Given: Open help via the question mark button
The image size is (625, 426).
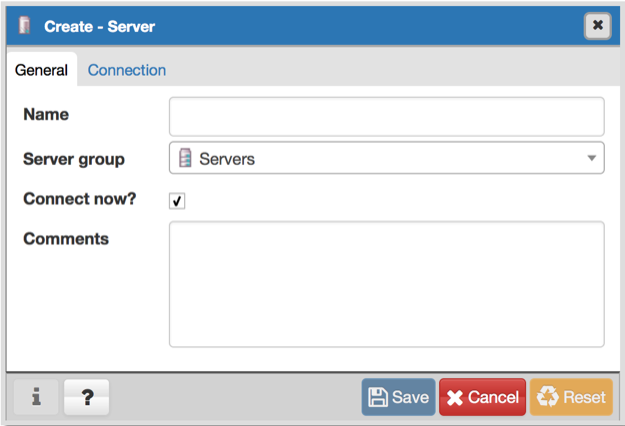Looking at the screenshot, I should 87,397.
